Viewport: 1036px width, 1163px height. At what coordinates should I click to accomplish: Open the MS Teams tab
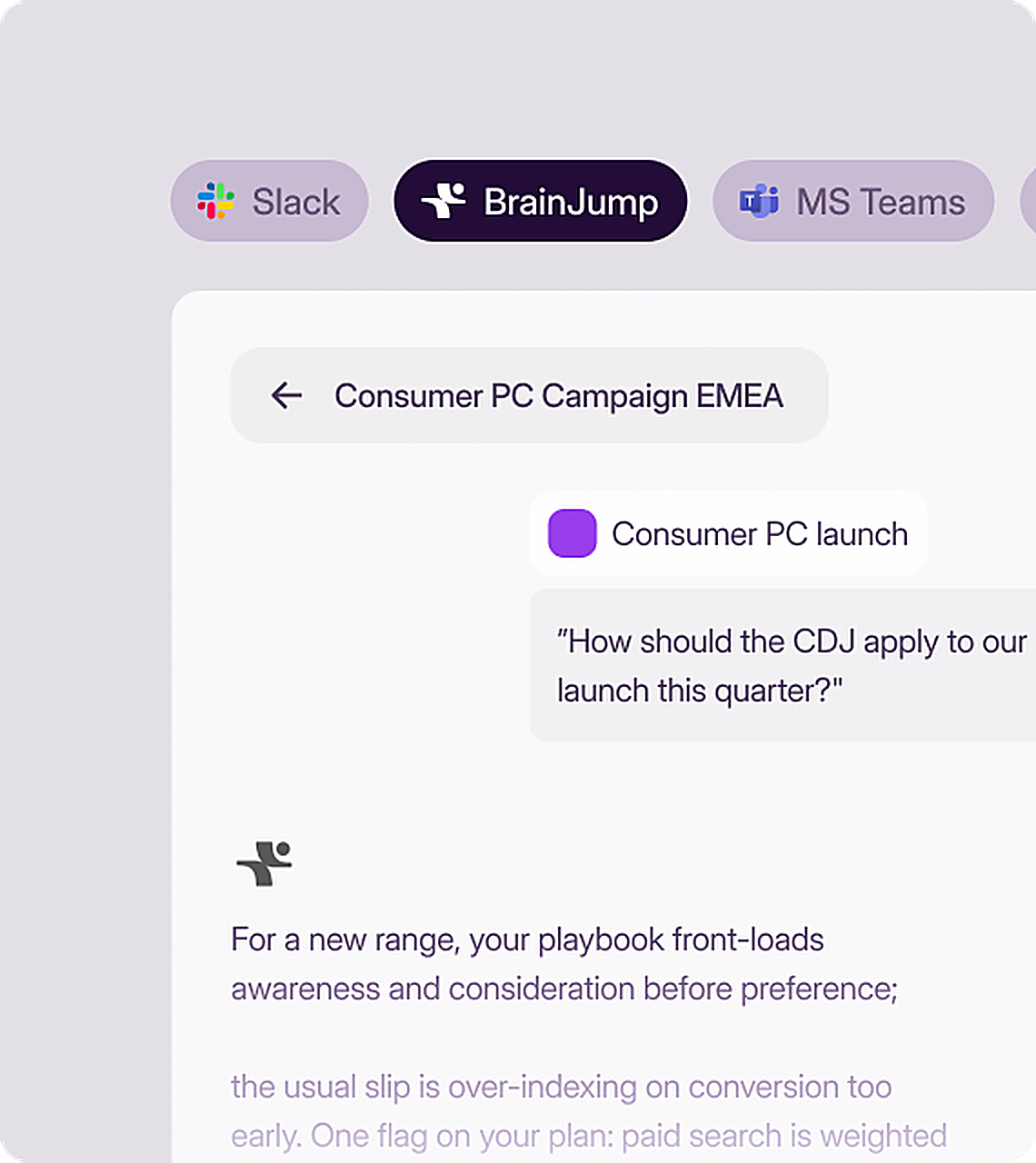pyautogui.click(x=853, y=201)
